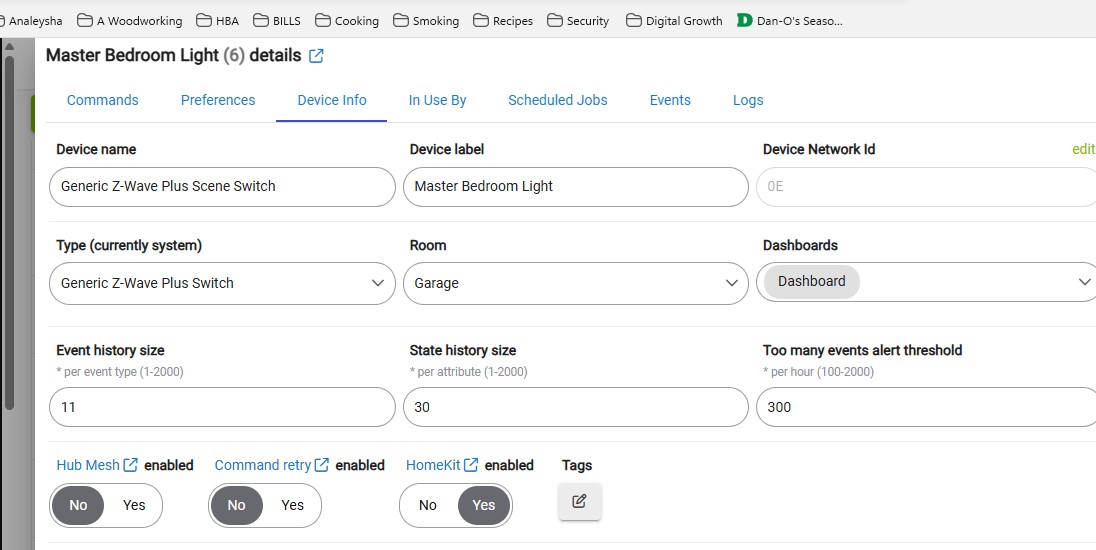Click the edit link for Device Network Id

tap(1083, 150)
